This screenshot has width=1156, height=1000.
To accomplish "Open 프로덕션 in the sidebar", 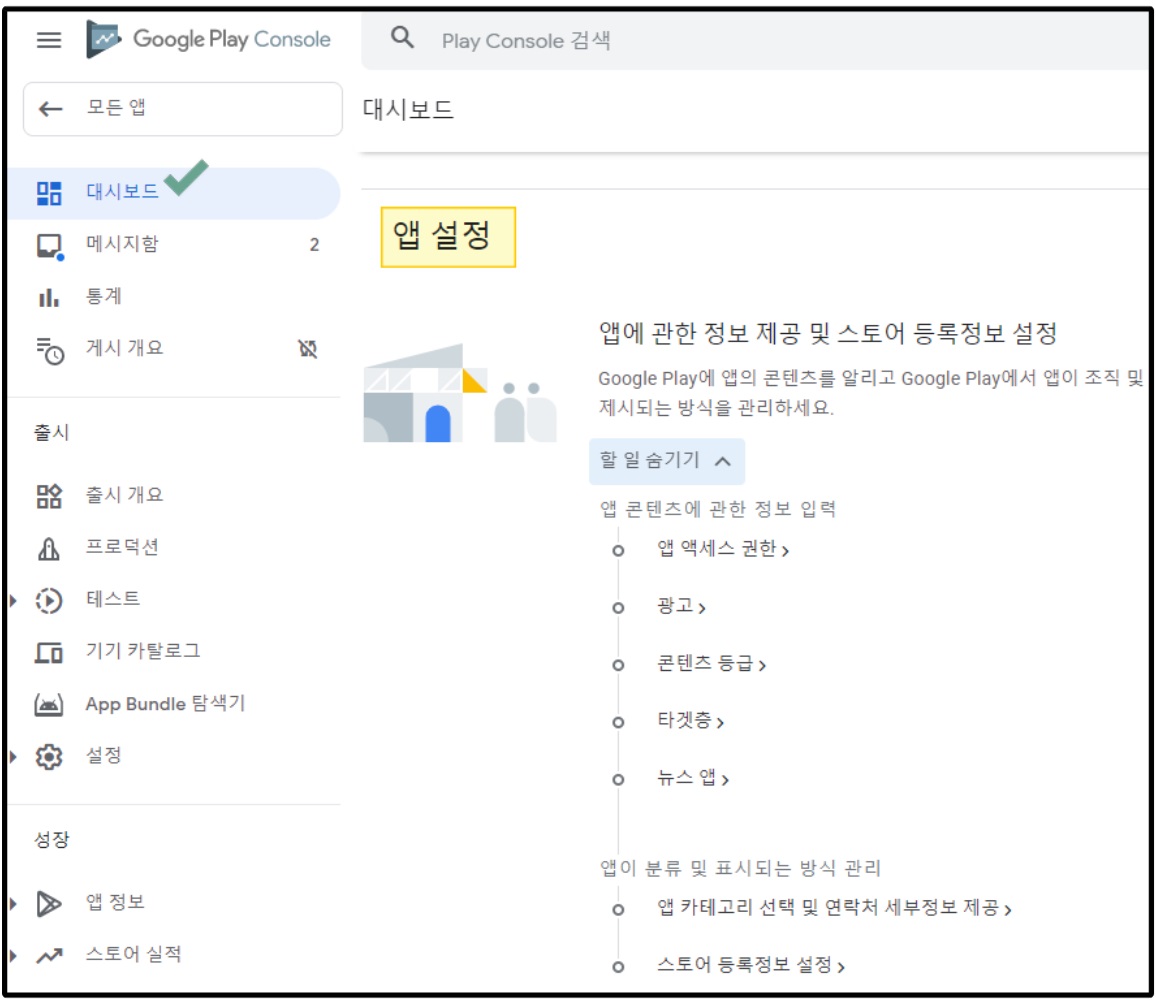I will pos(175,548).
